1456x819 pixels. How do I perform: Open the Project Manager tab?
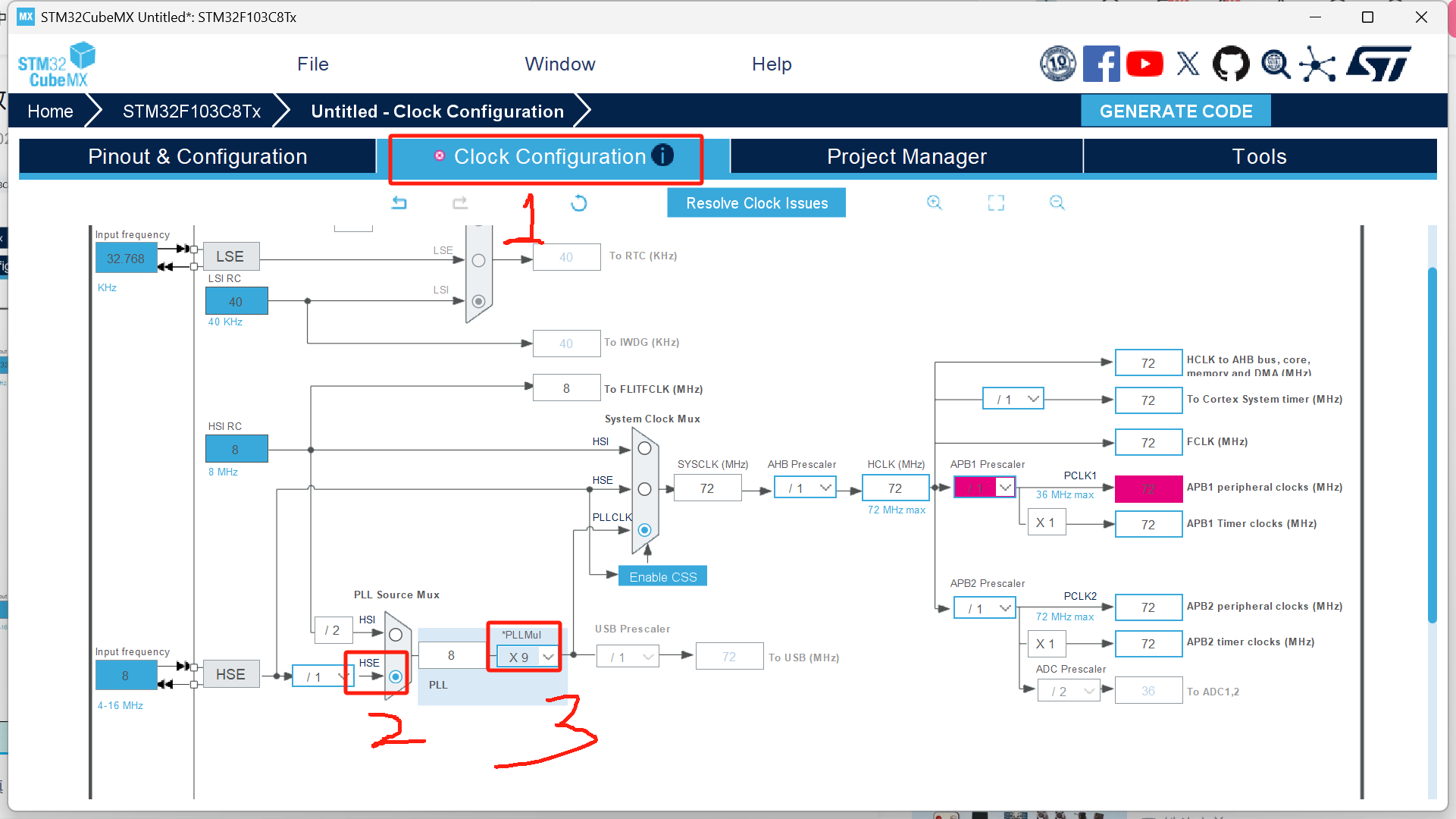tap(906, 157)
